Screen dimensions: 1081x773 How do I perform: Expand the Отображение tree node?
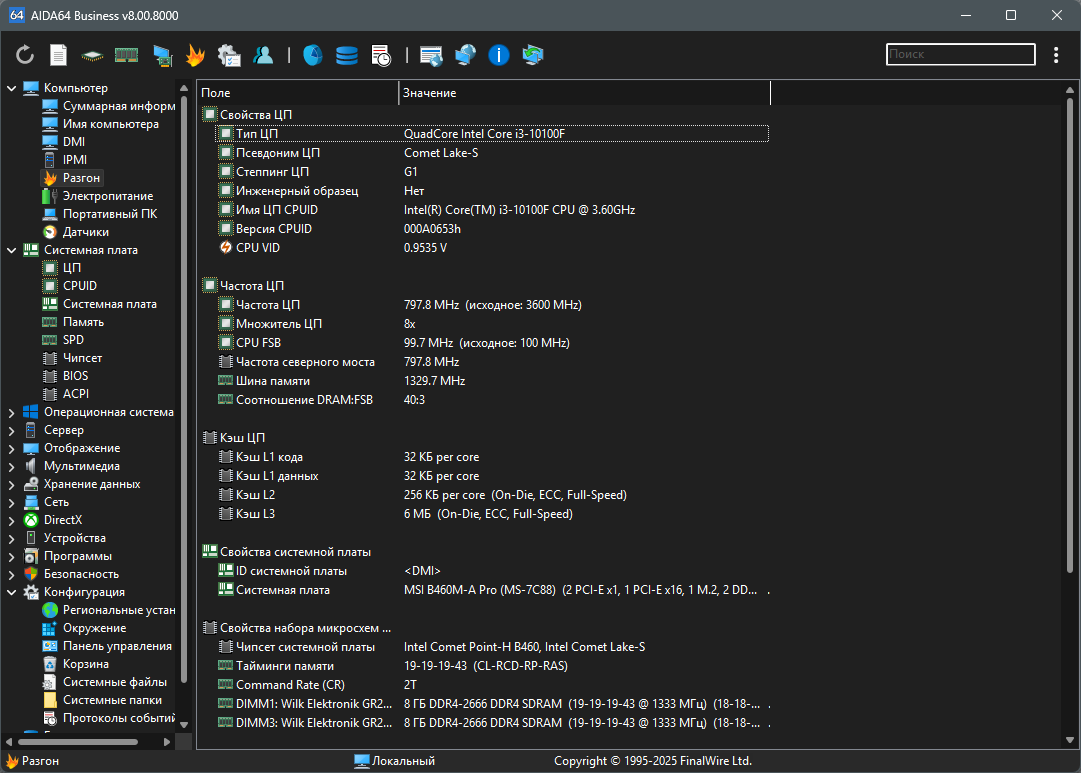(11, 448)
